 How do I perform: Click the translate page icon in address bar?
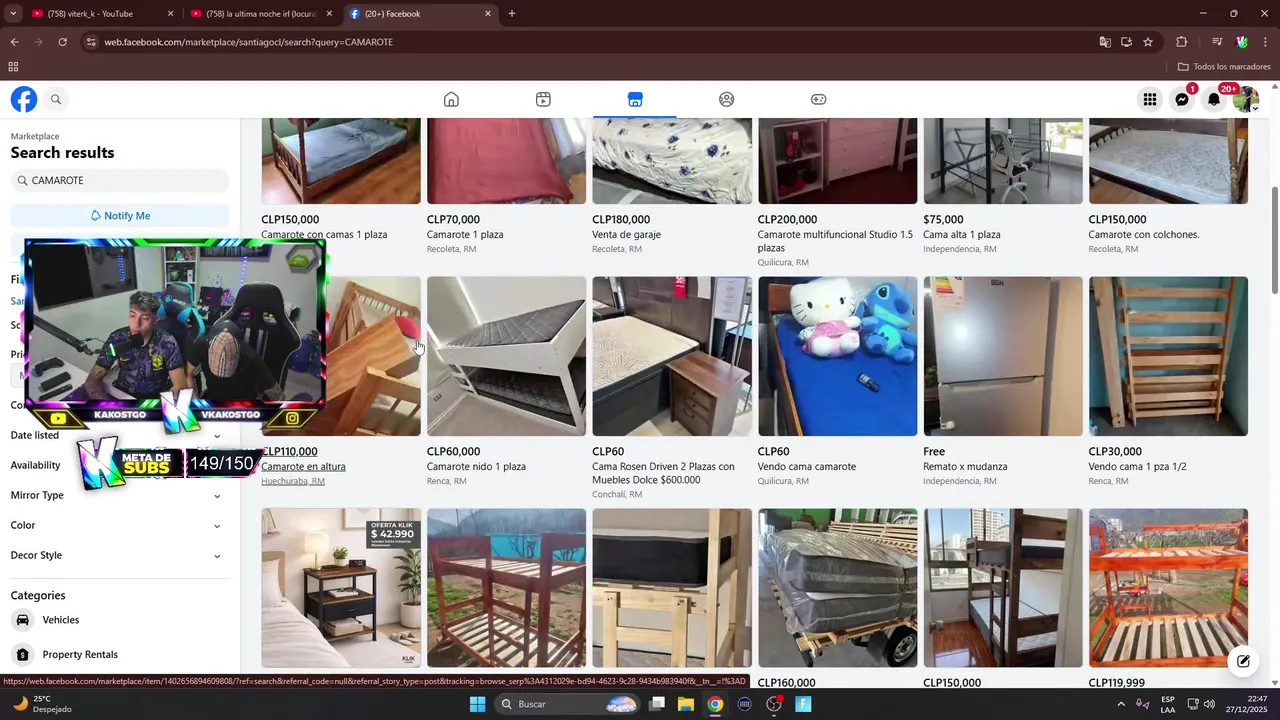(x=1105, y=42)
